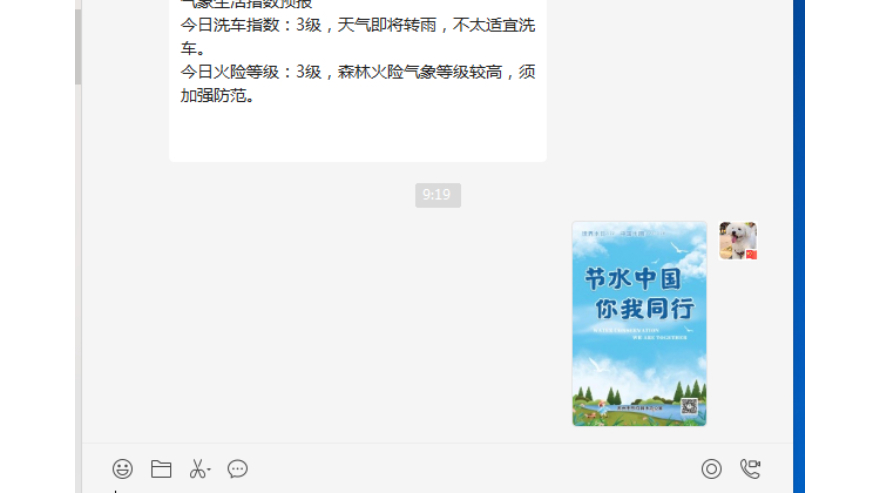The image size is (880, 493).
Task: Open chat history speech bubble icon
Action: [x=237, y=468]
